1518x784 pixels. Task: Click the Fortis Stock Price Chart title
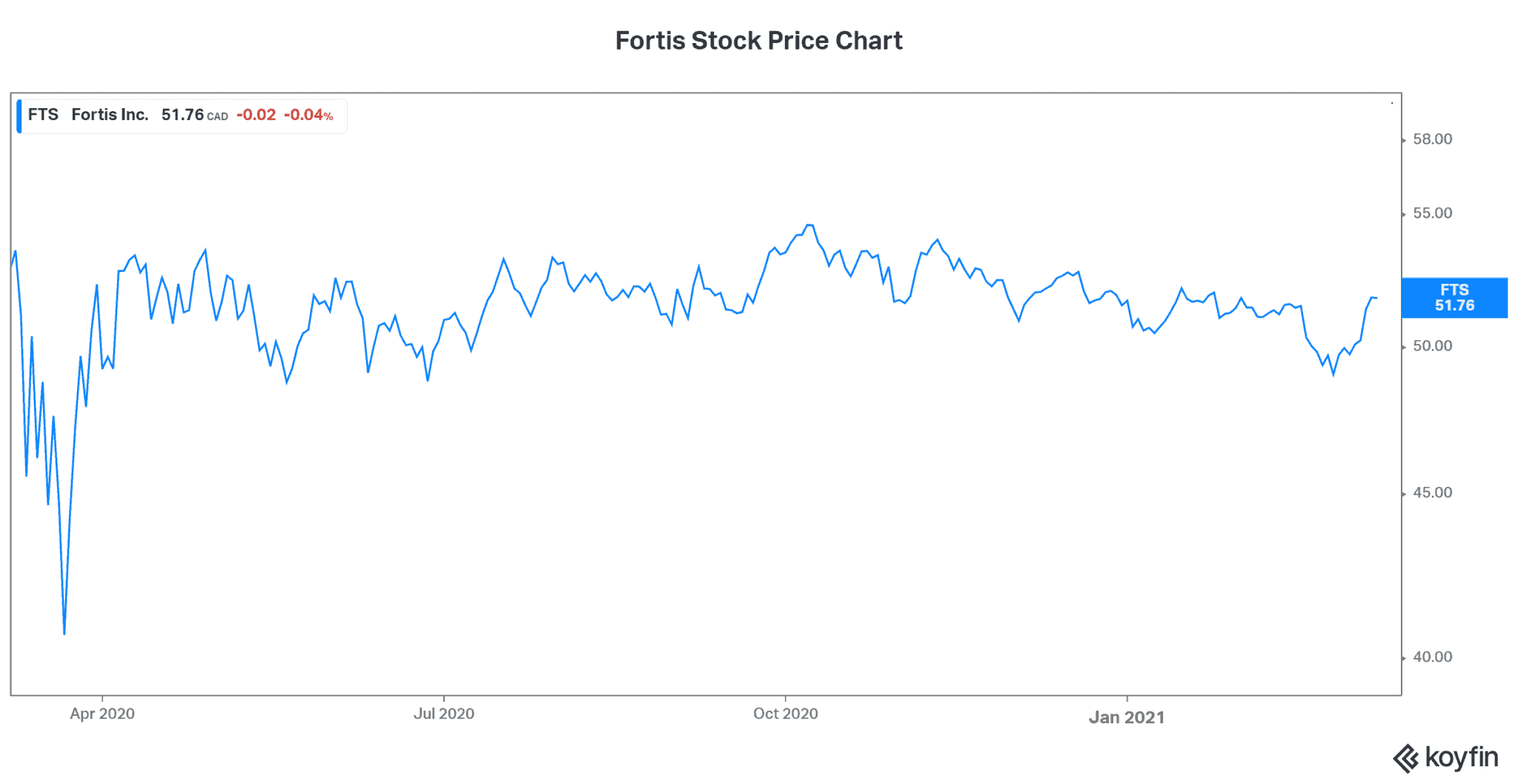tap(758, 41)
